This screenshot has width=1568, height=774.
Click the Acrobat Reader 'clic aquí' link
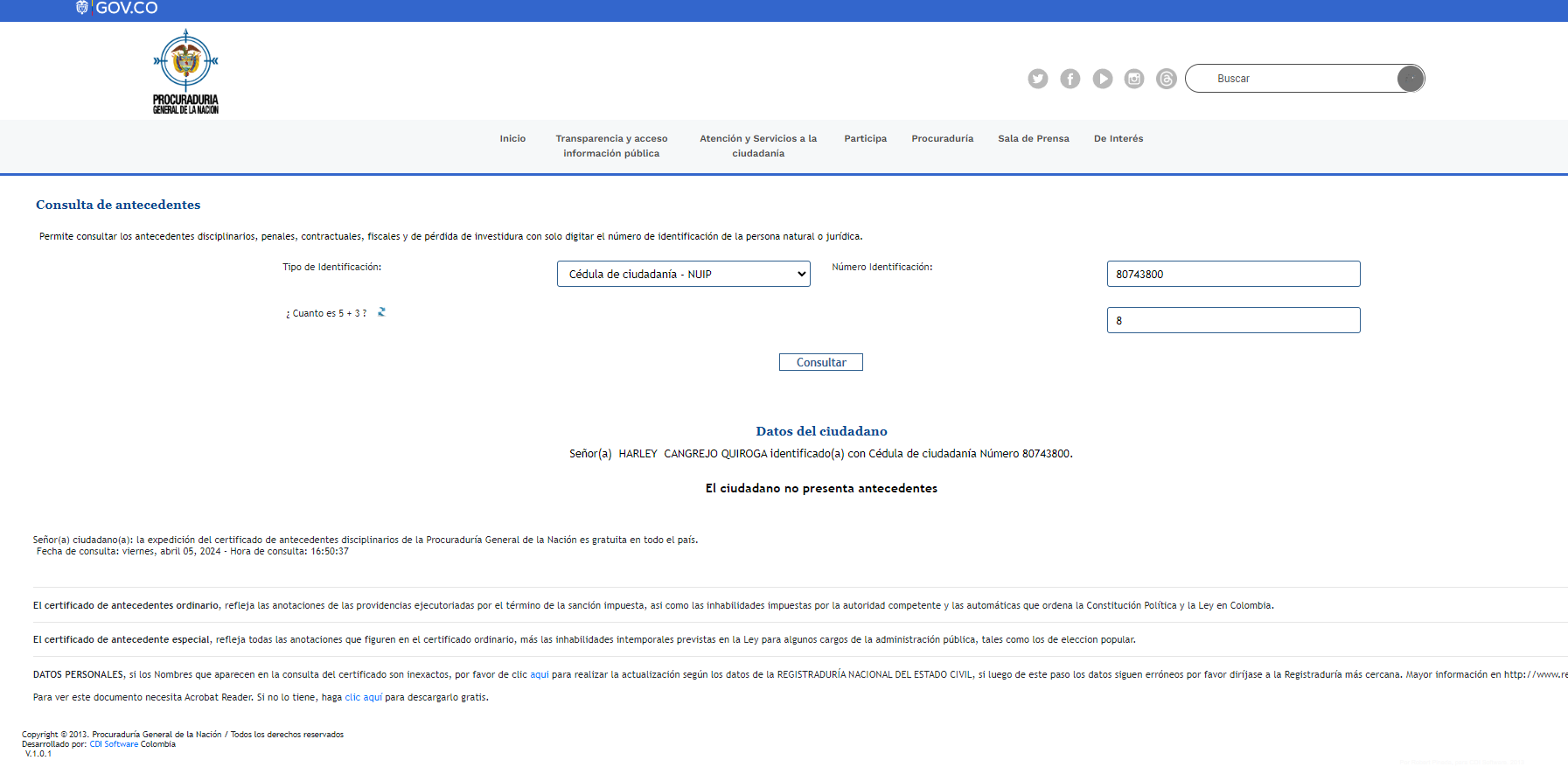(363, 697)
